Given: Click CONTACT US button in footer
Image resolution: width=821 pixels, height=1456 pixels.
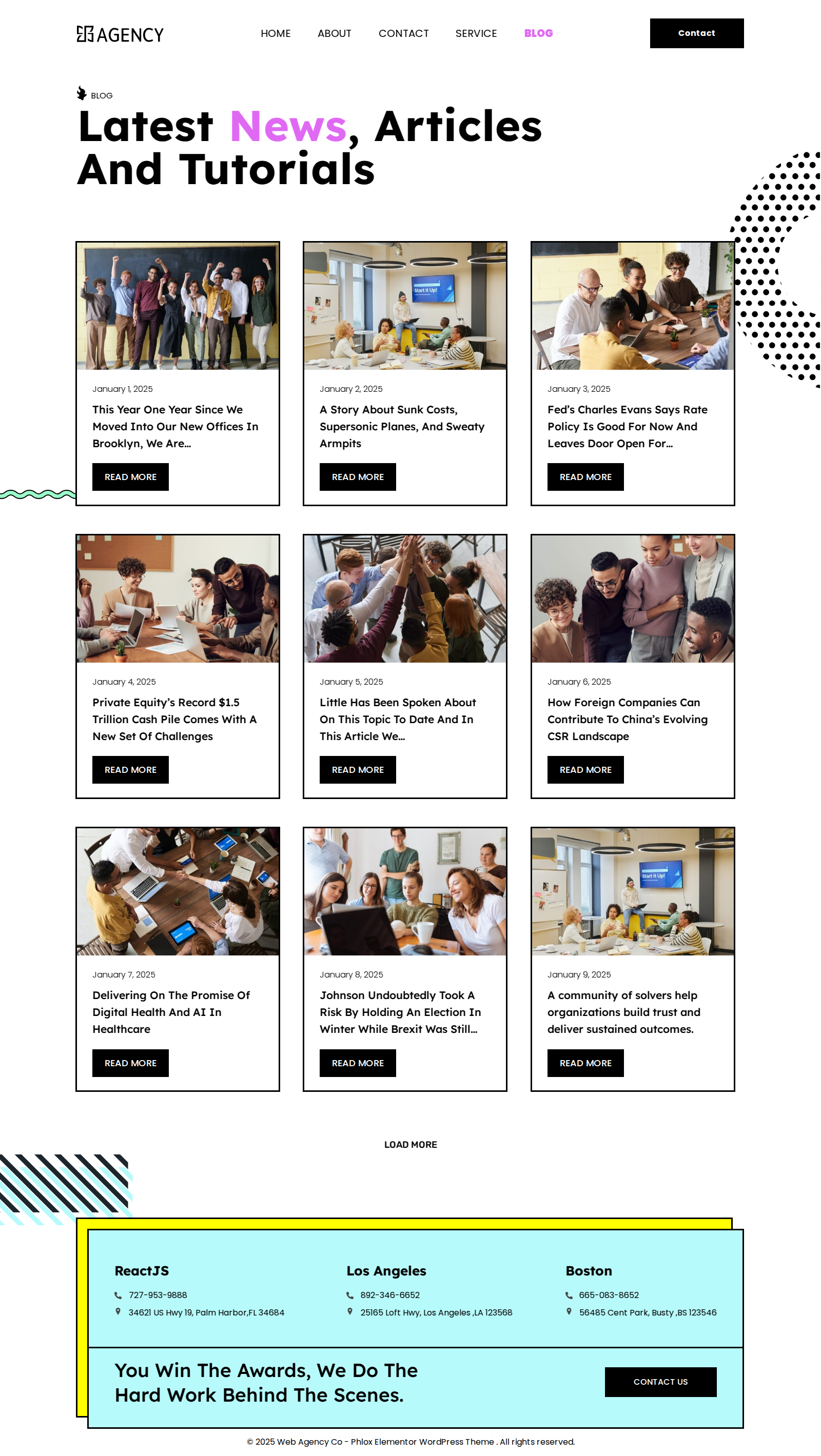Looking at the screenshot, I should point(660,1382).
